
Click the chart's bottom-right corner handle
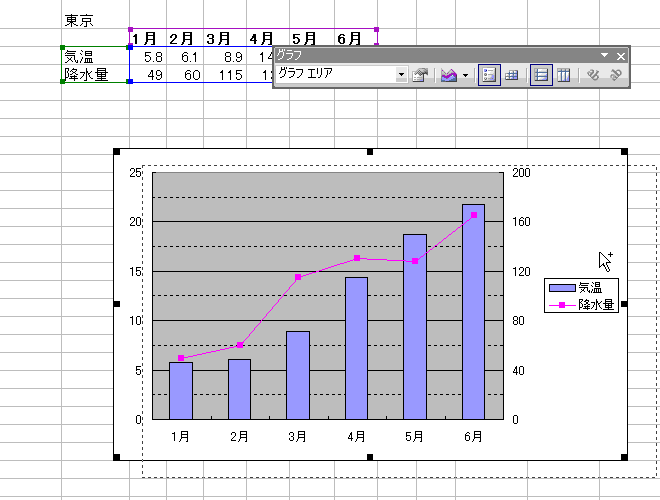tap(625, 457)
